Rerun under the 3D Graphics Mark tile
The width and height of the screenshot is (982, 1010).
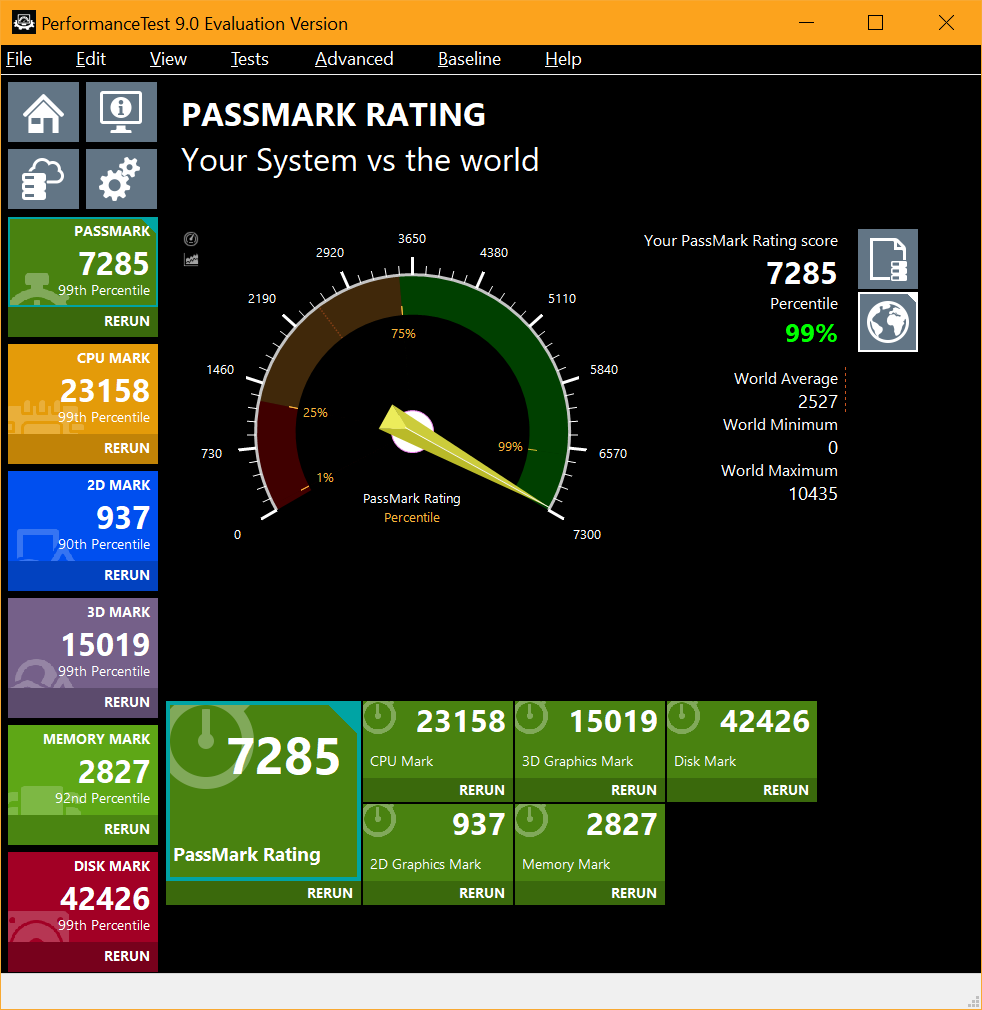click(590, 790)
